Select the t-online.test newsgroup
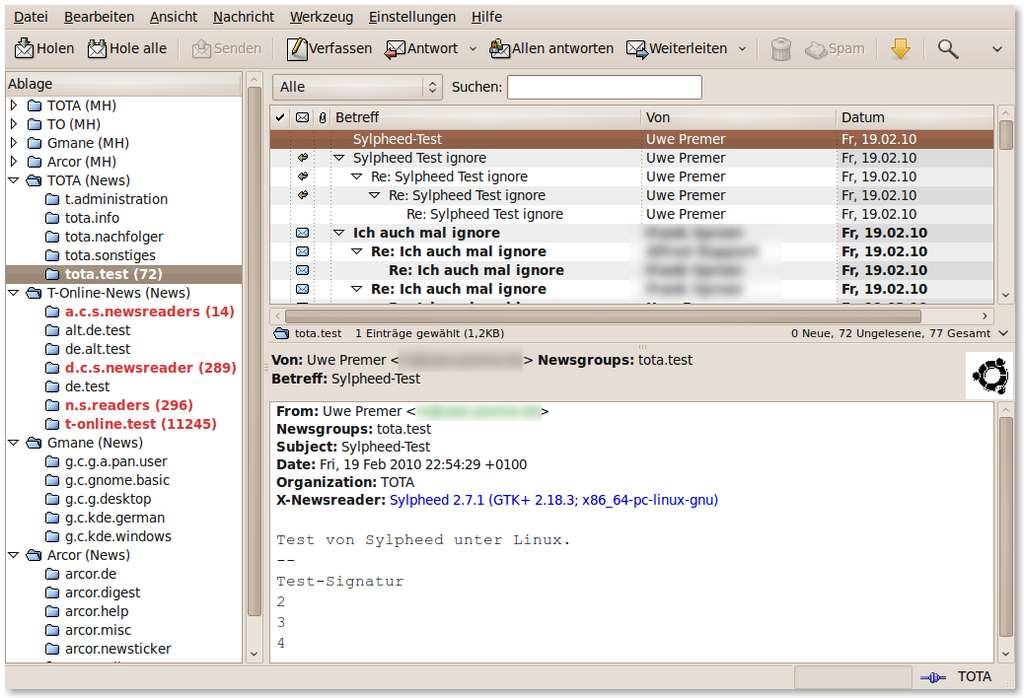 pos(140,424)
